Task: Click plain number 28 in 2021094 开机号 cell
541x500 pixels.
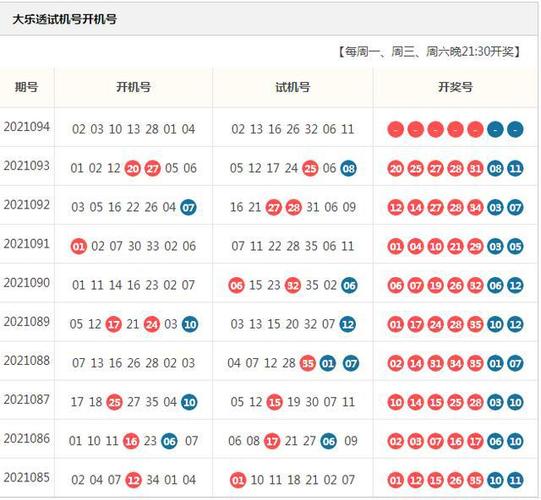Action: tap(152, 129)
